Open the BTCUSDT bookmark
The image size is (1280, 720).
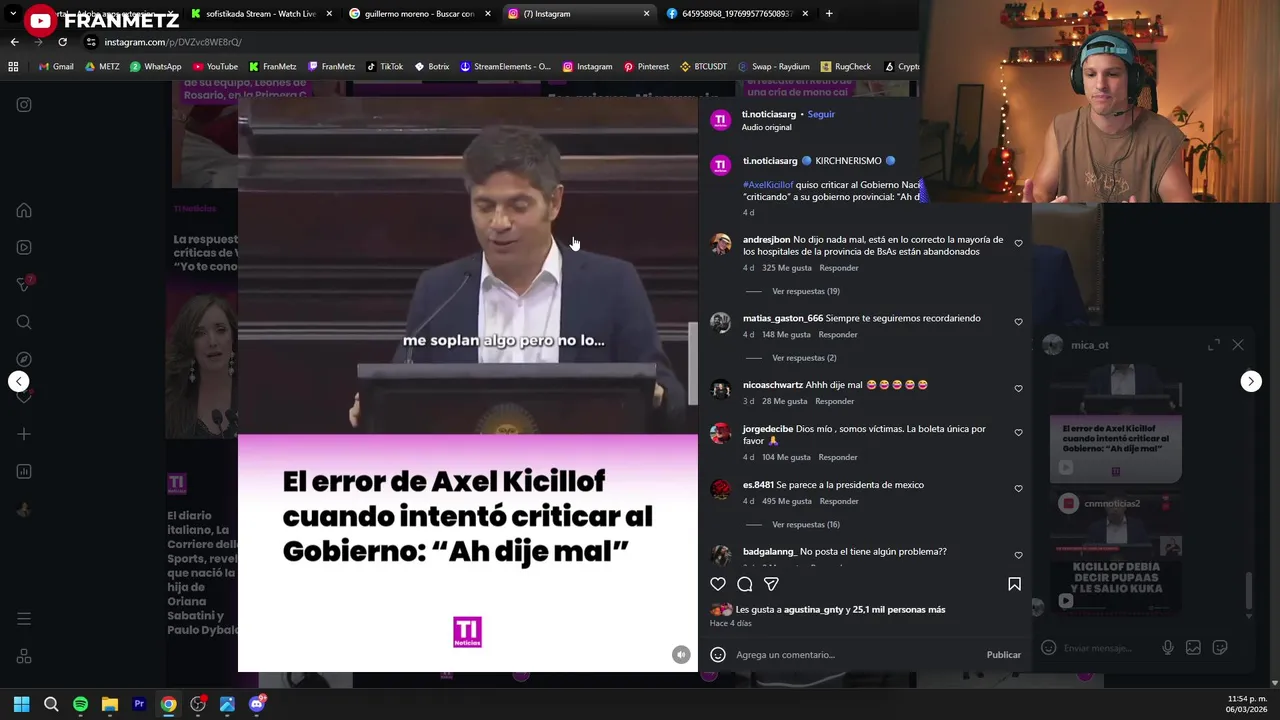[703, 67]
